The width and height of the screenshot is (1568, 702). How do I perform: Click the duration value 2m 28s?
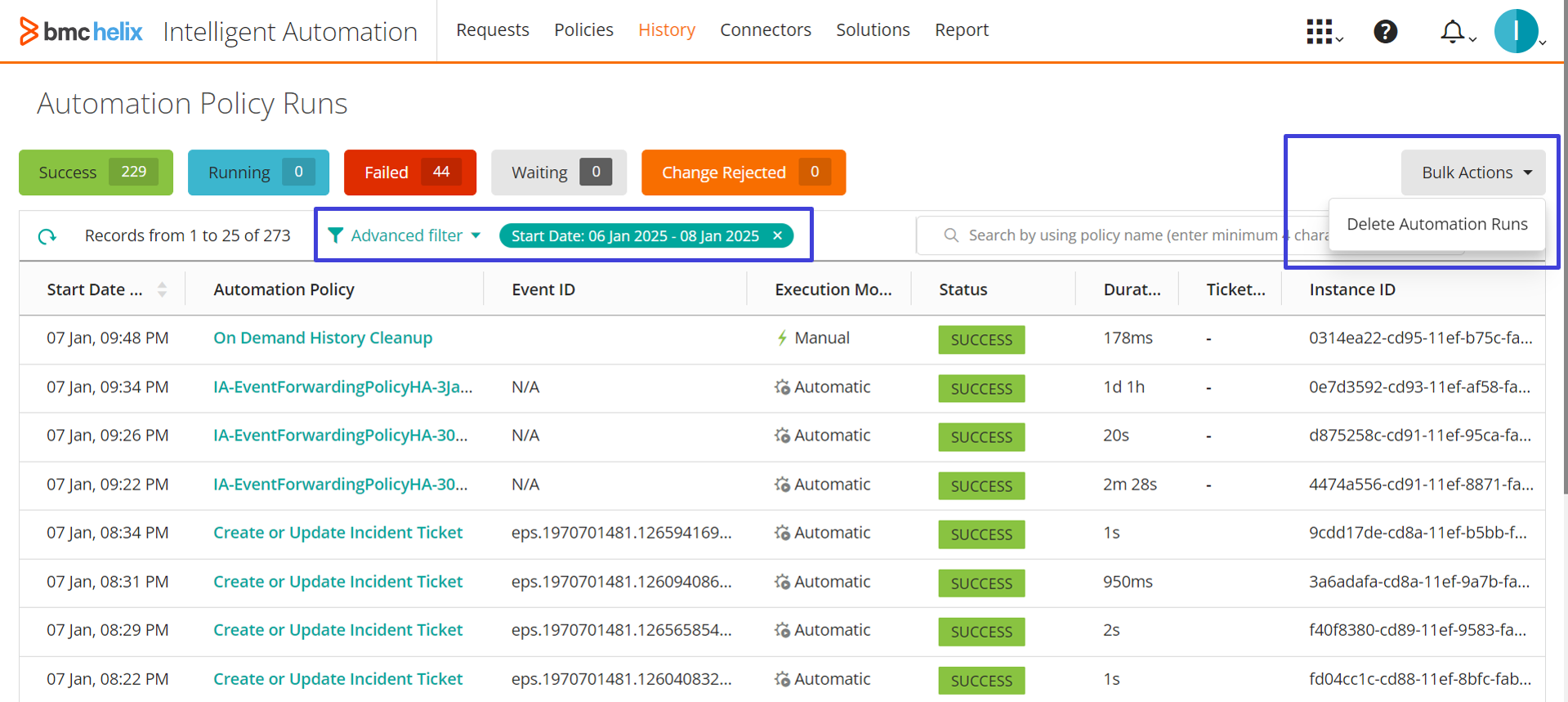point(1130,485)
